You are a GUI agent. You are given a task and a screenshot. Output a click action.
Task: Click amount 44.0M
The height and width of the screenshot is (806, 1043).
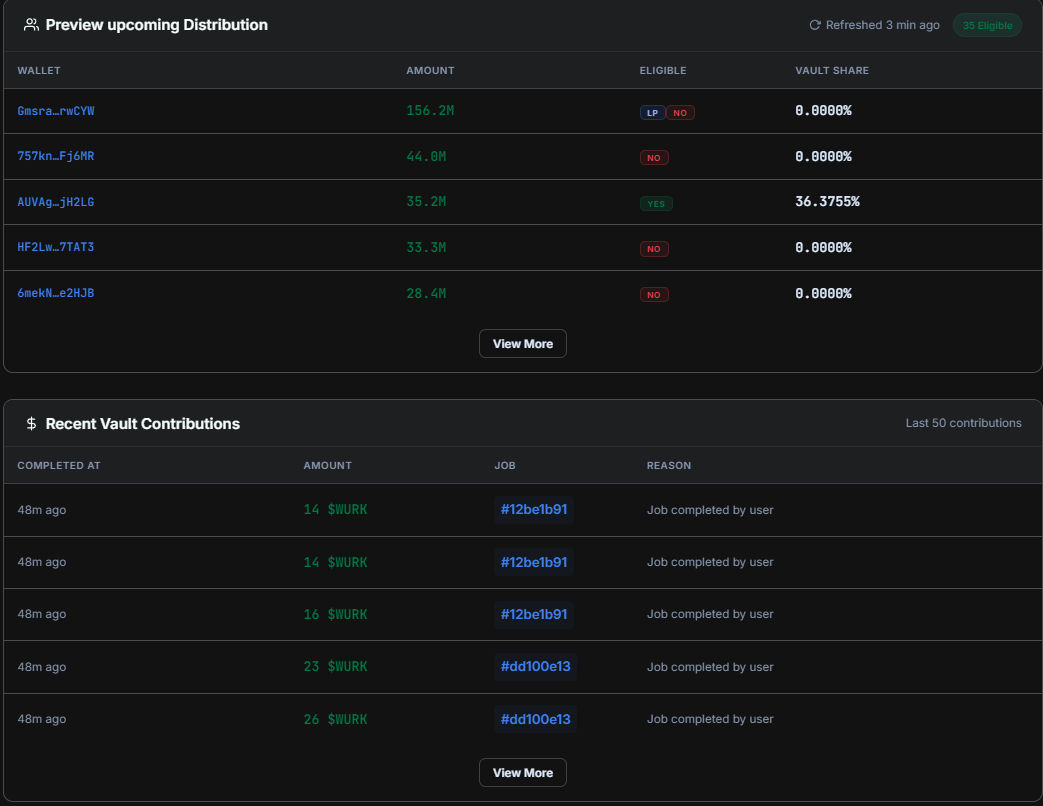click(x=426, y=156)
